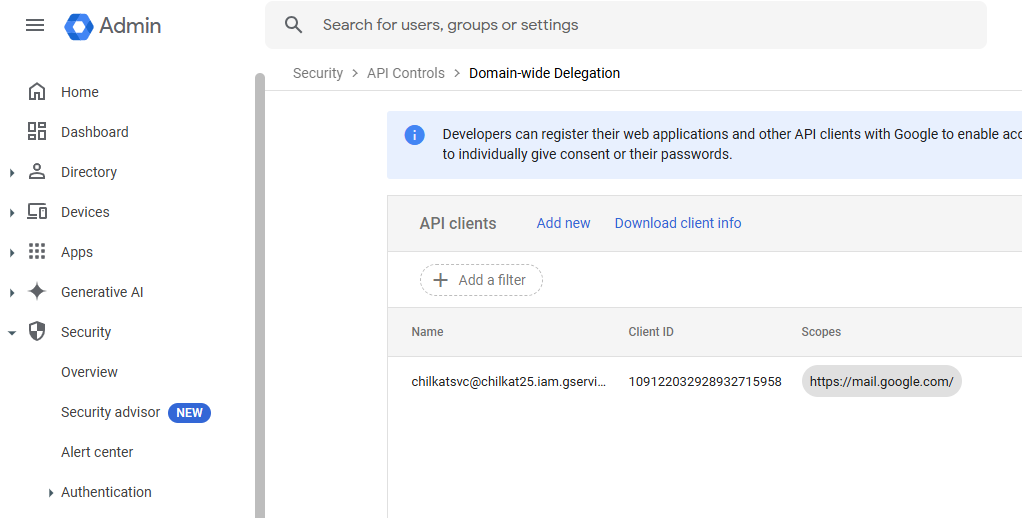The width and height of the screenshot is (1022, 518).
Task: Click the Apps grid icon in the sidebar
Action: tap(37, 252)
